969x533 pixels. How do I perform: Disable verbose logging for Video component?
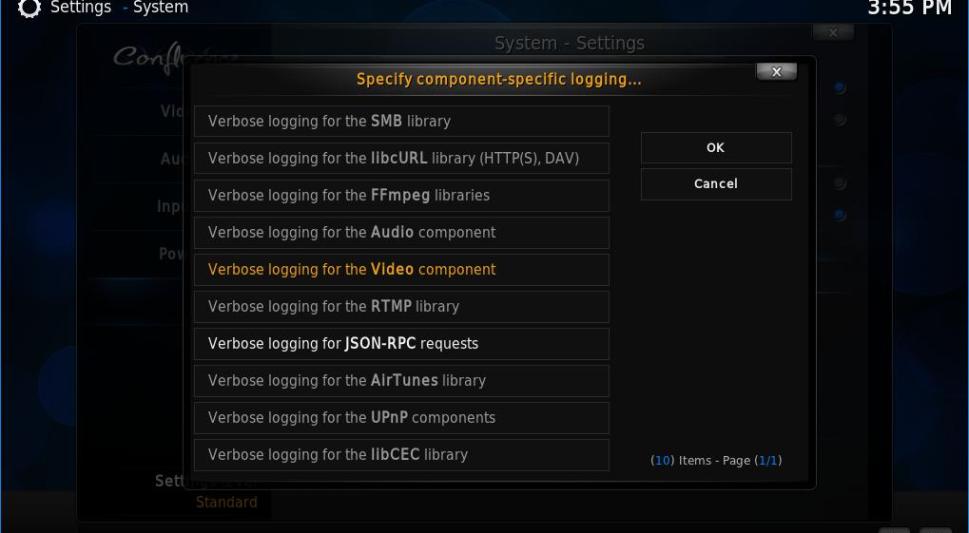401,269
